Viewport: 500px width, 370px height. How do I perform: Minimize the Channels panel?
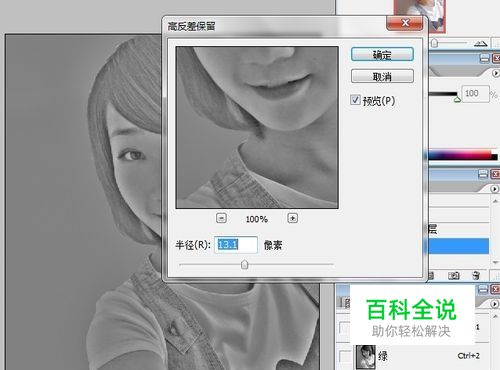click(483, 289)
